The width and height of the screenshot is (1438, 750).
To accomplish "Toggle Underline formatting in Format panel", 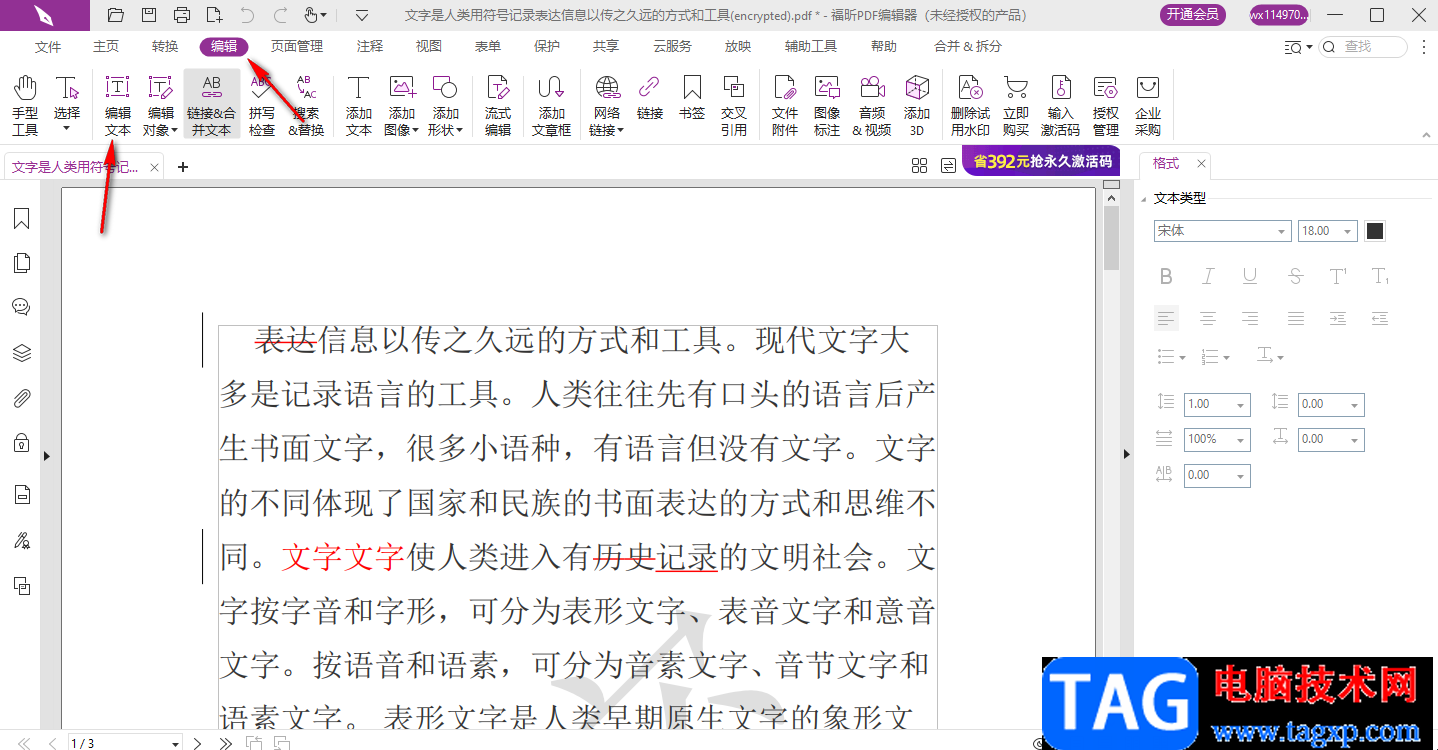I will [x=1250, y=276].
